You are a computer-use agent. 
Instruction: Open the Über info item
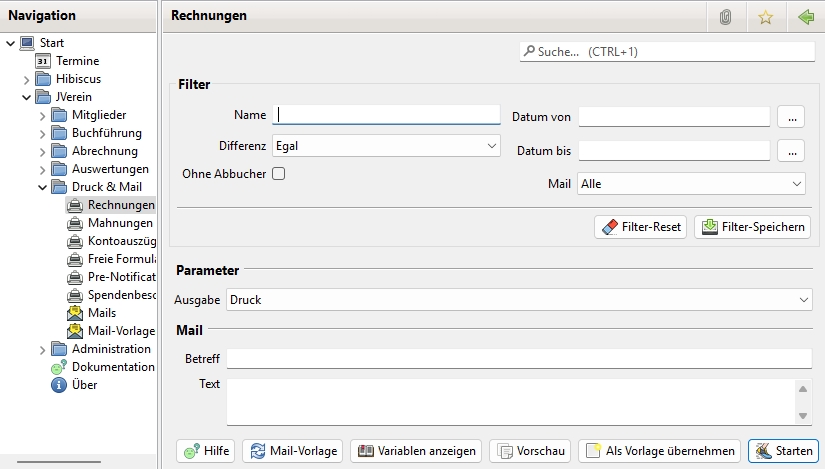[84, 385]
